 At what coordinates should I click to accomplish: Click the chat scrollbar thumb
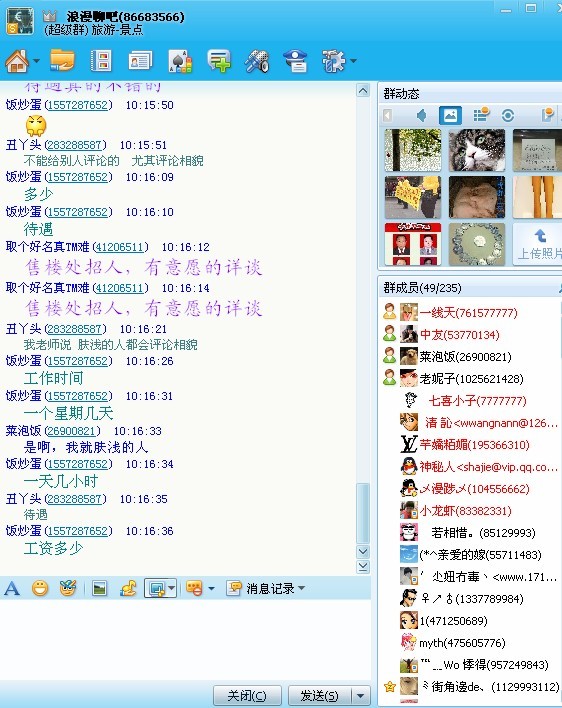363,513
